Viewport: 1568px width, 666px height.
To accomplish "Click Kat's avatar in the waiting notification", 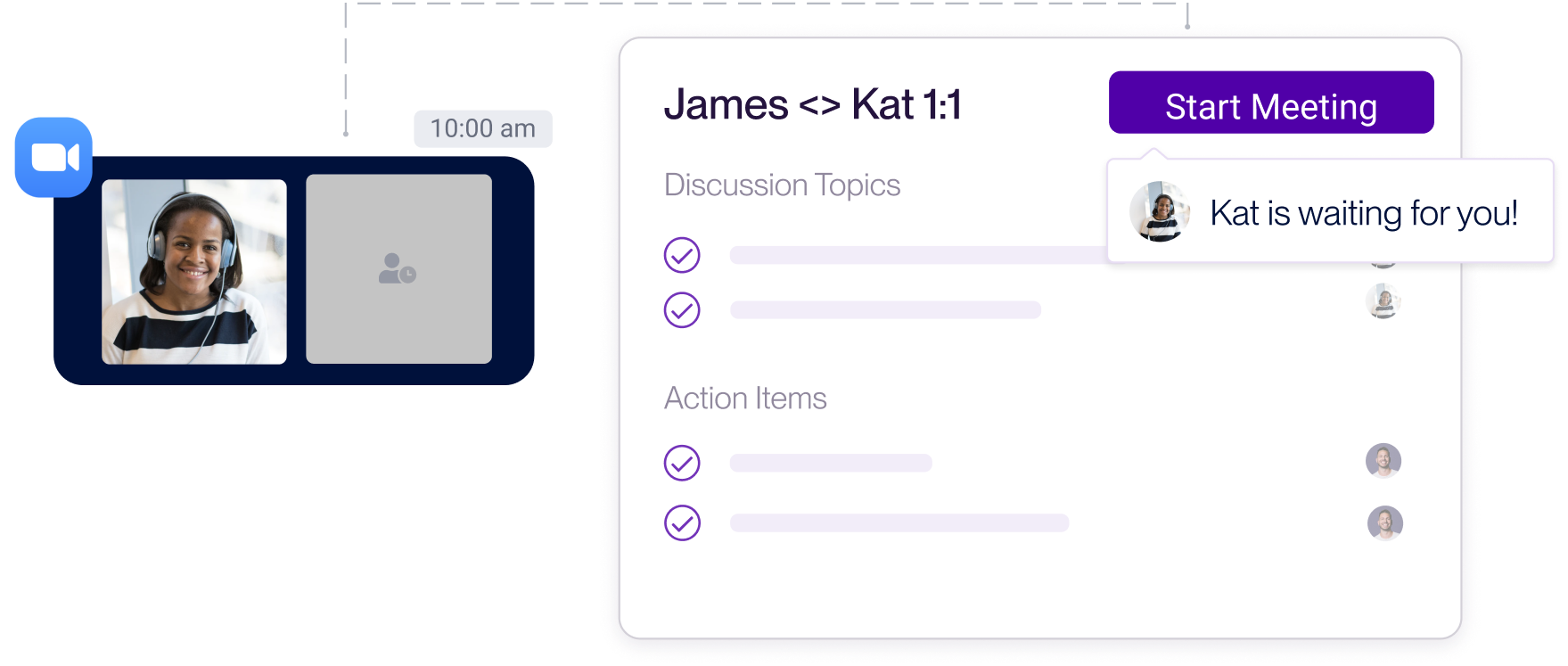I will coord(1160,211).
